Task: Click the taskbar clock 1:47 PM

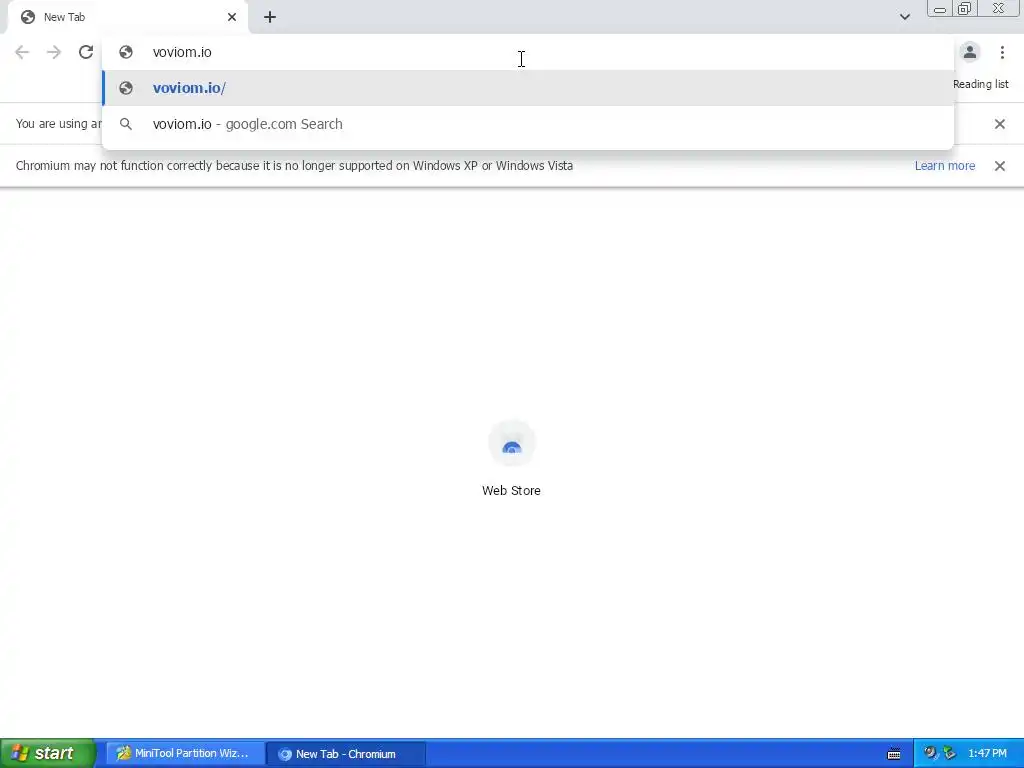Action: [x=987, y=754]
